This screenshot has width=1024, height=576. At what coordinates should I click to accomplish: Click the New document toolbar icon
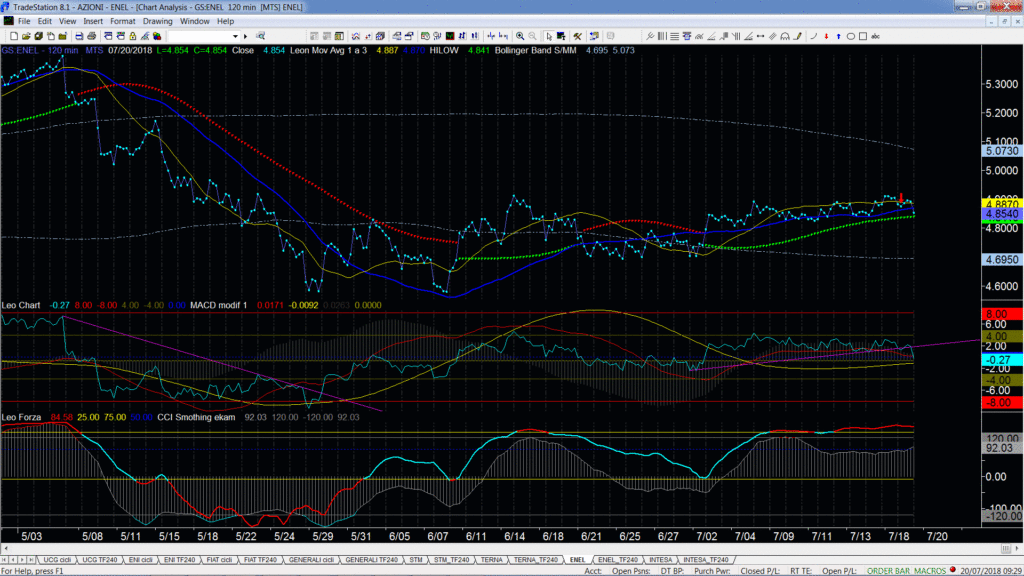(14, 36)
